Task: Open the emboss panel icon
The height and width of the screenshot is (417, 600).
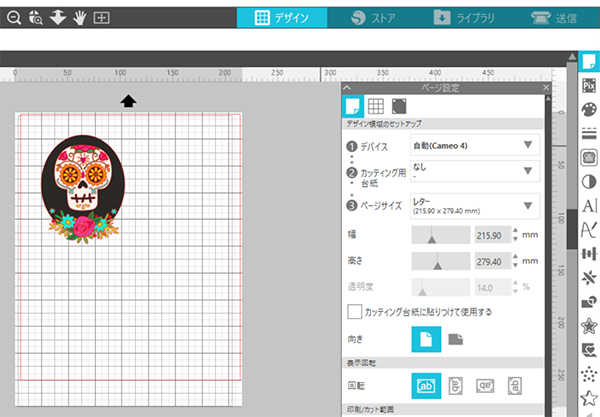Action: [x=589, y=350]
